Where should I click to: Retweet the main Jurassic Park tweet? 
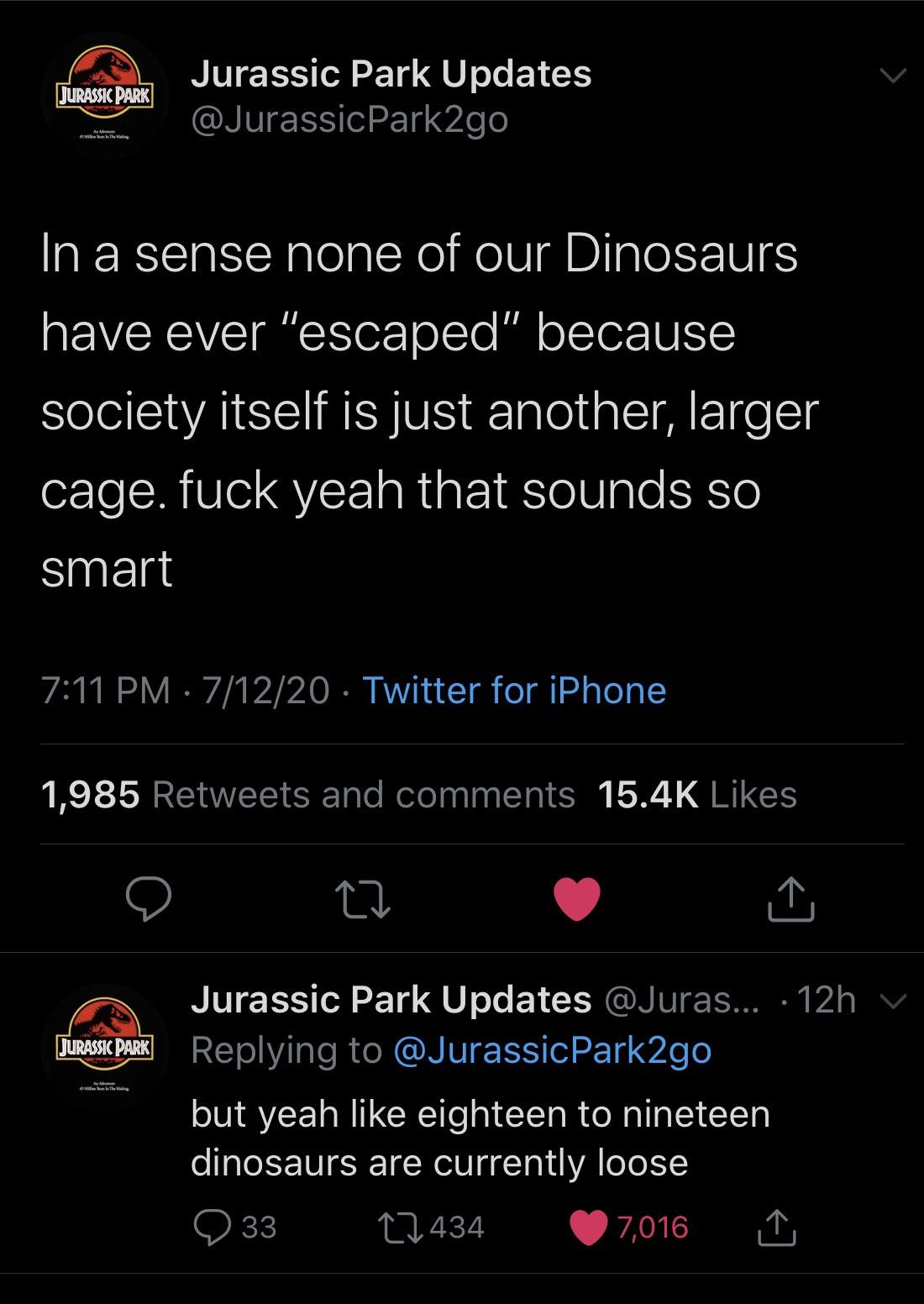point(364,900)
